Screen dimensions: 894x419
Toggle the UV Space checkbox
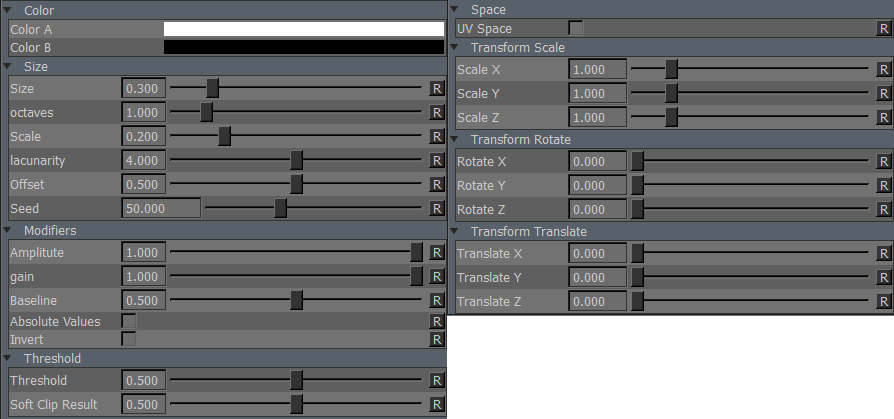click(576, 28)
